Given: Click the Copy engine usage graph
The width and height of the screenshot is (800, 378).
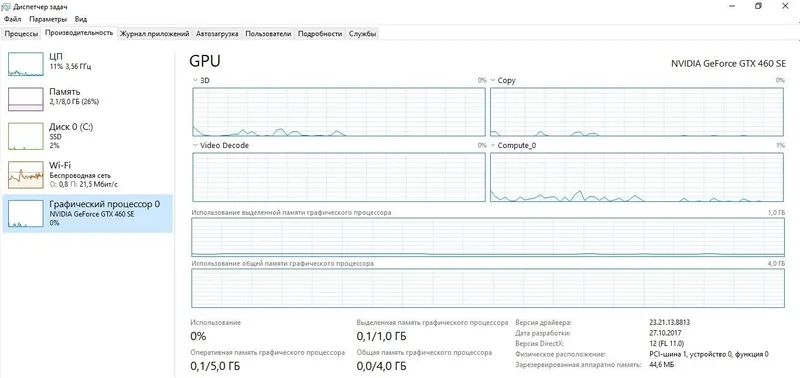Looking at the screenshot, I should [637, 112].
